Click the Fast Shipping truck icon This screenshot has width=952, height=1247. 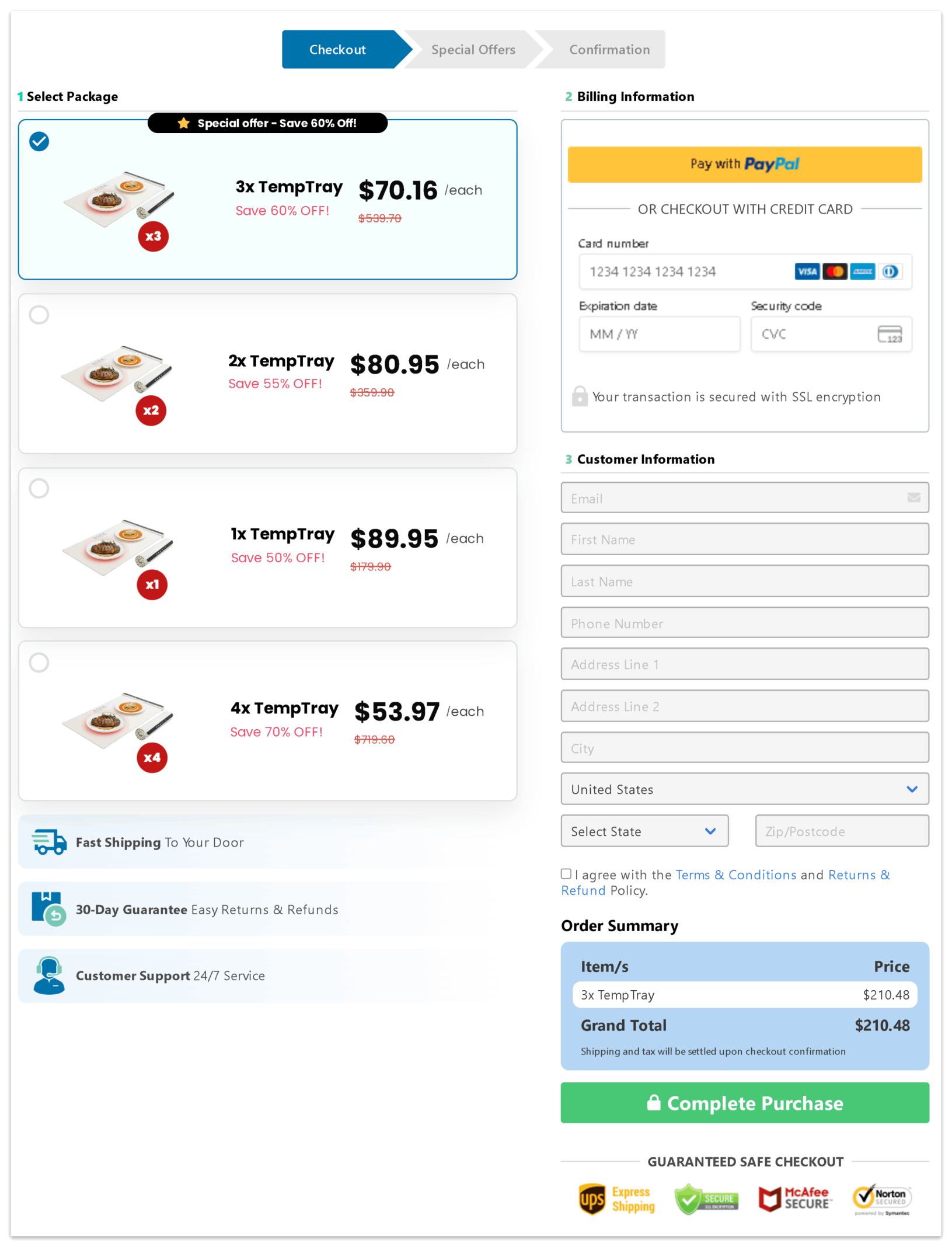coord(48,842)
